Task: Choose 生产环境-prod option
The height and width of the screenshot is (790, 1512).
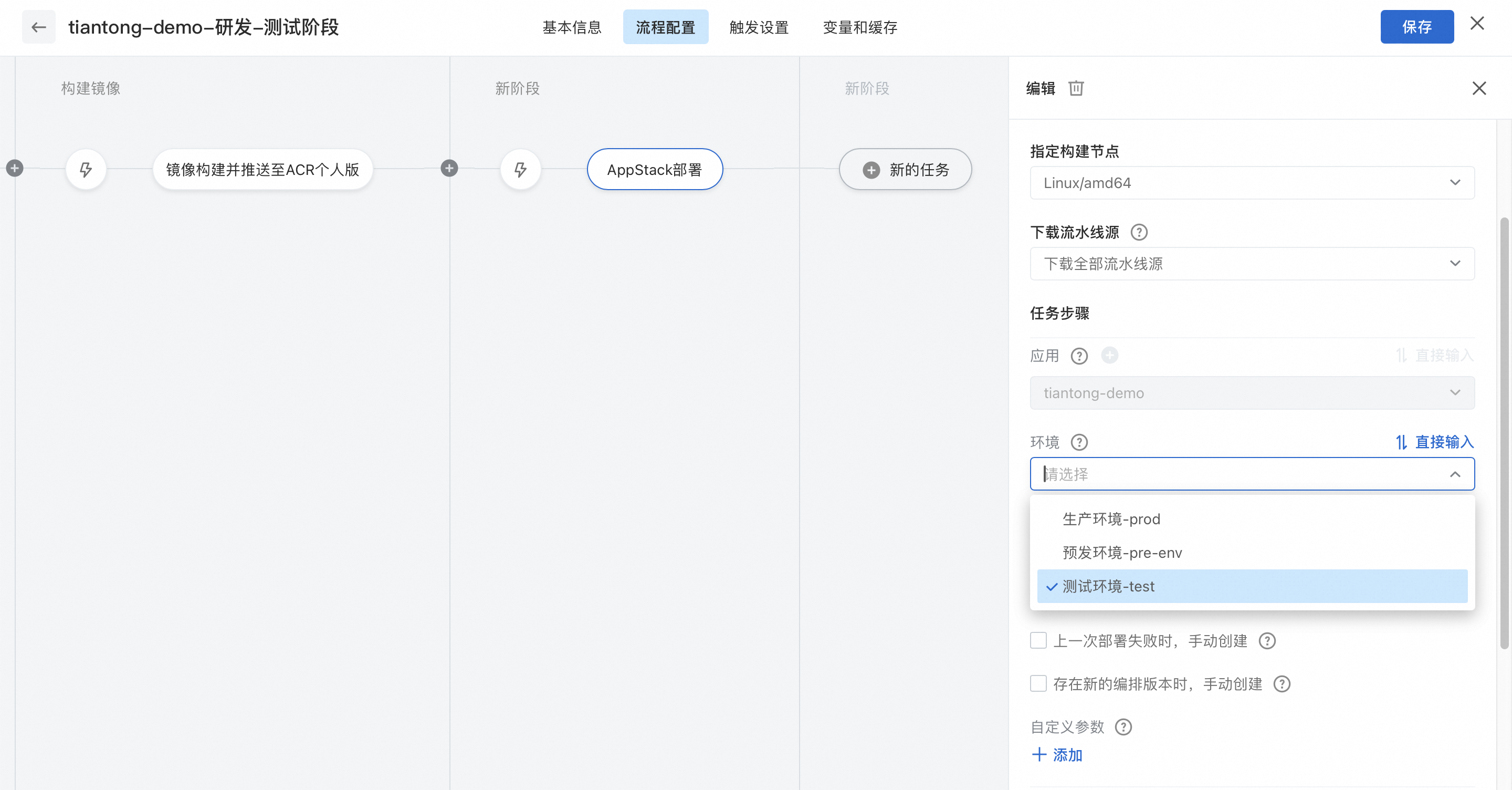Action: coord(1111,519)
